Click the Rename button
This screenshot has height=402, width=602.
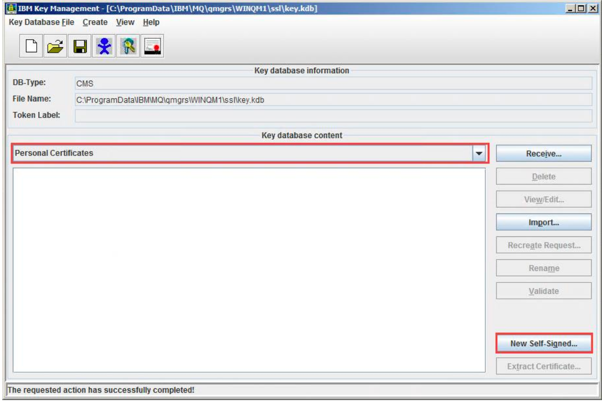[544, 268]
